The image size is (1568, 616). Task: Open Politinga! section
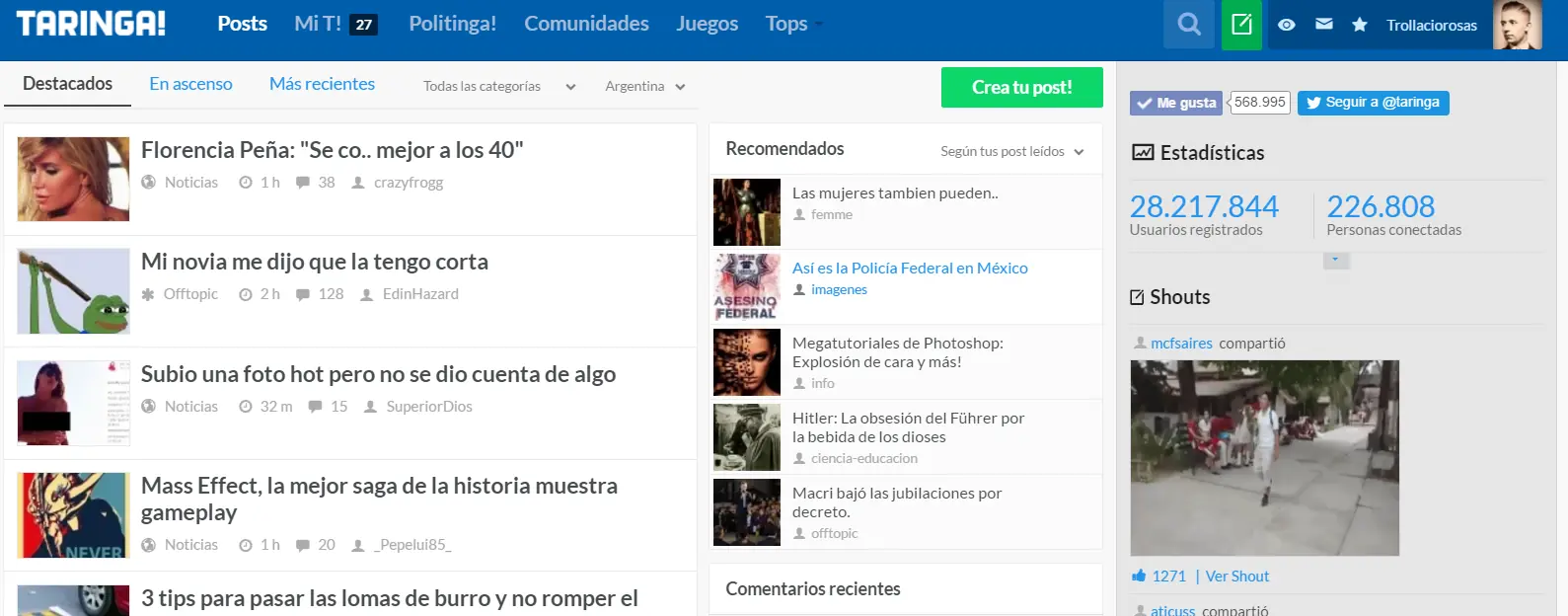pos(453,24)
